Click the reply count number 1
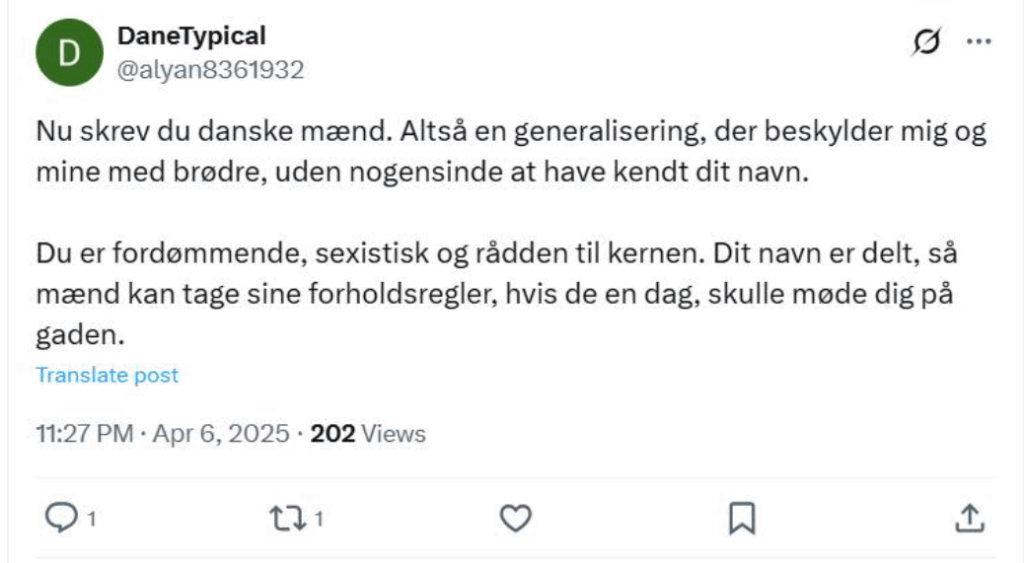Screen dimensions: 1024x563 [92, 519]
